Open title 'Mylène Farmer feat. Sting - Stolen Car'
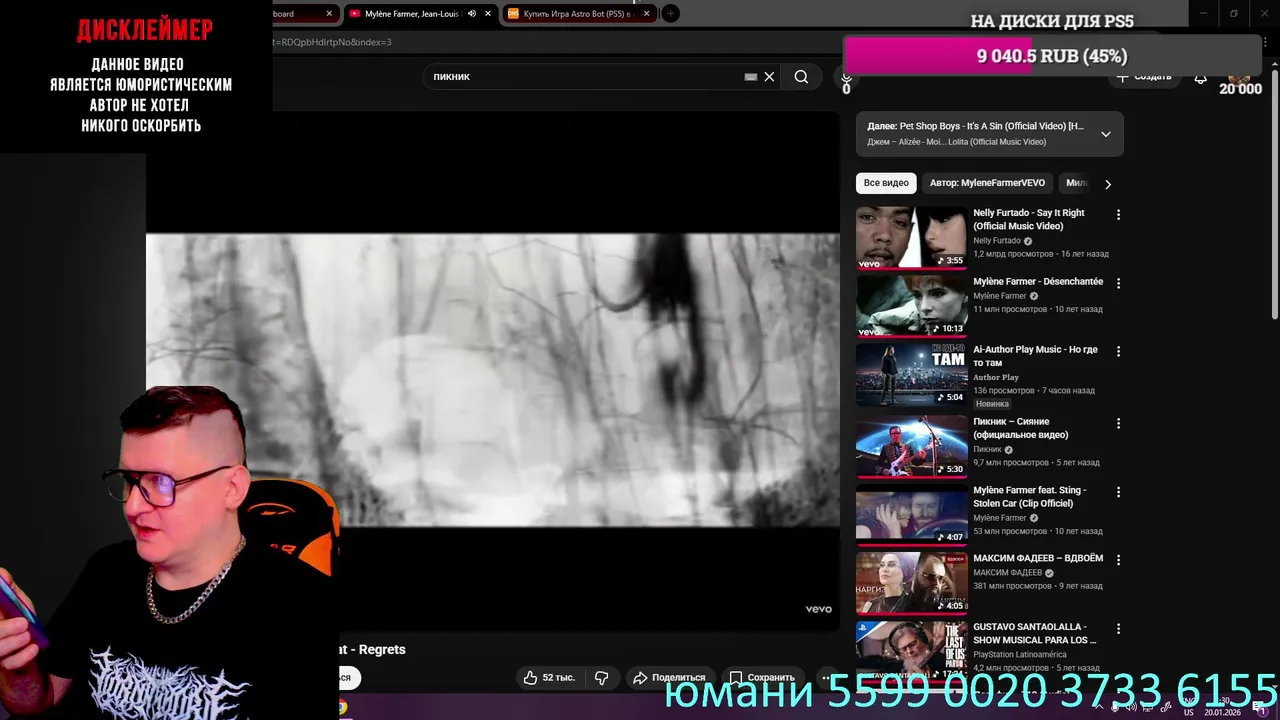This screenshot has width=1280, height=720. click(x=1029, y=497)
